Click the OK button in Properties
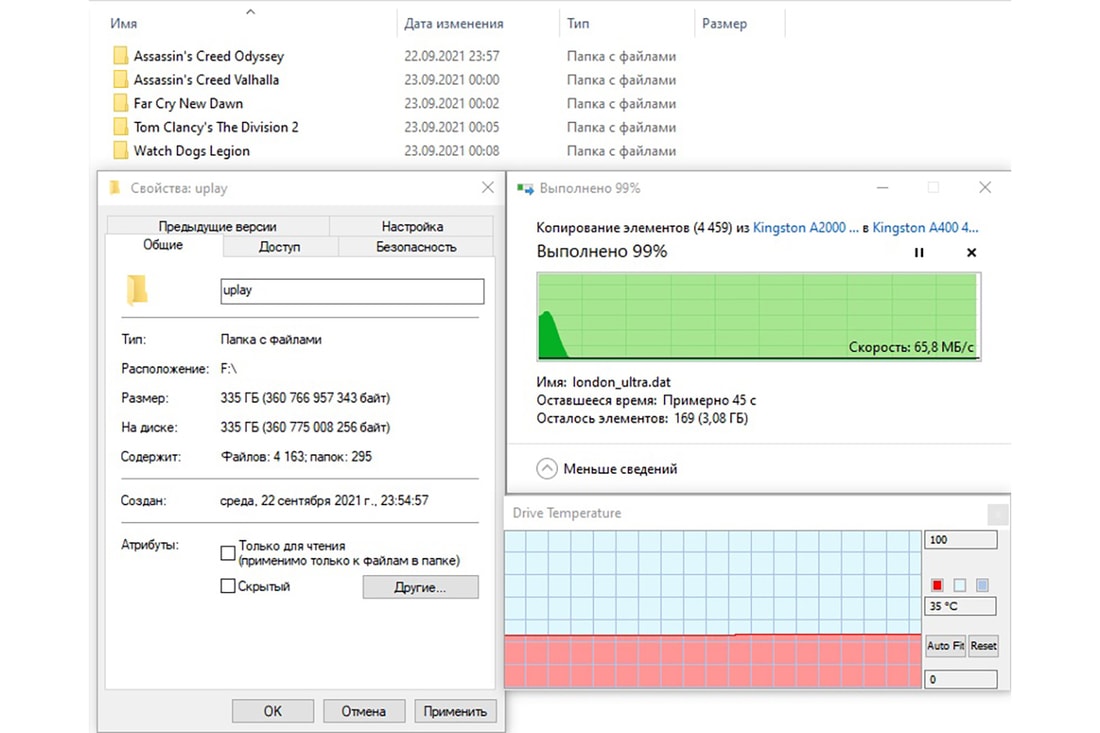 tap(272, 711)
